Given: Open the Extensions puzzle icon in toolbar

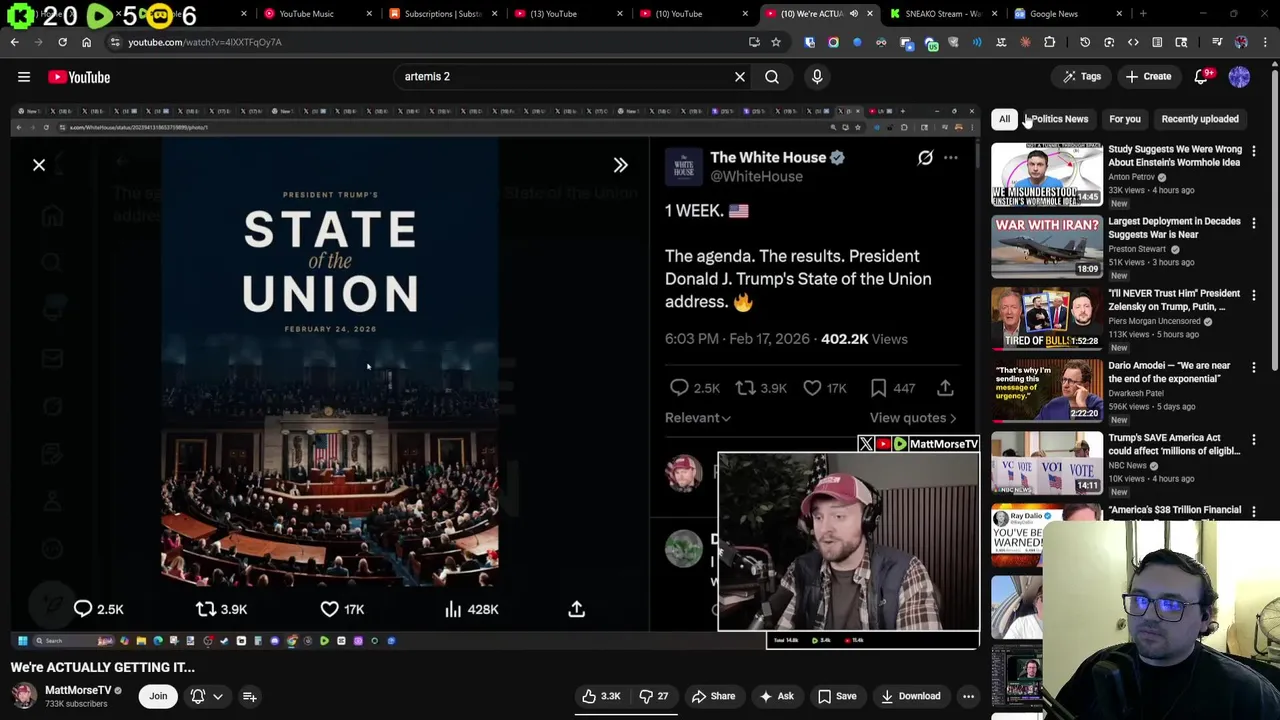Looking at the screenshot, I should coord(1049,42).
